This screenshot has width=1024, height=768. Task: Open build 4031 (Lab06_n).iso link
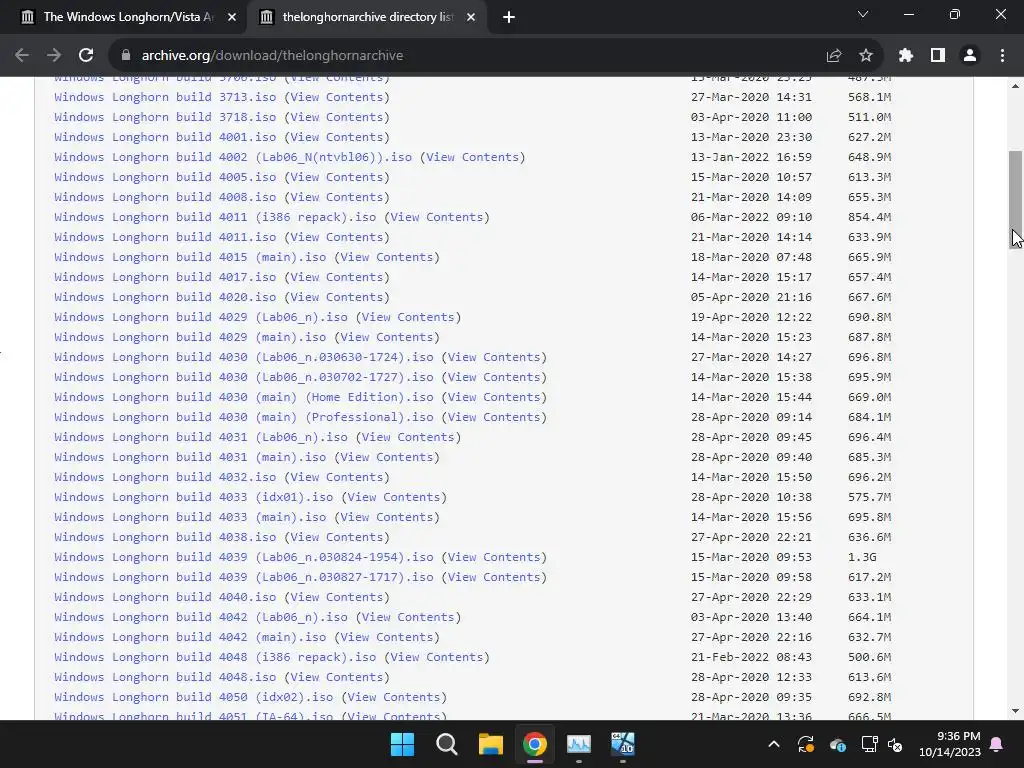pos(201,438)
